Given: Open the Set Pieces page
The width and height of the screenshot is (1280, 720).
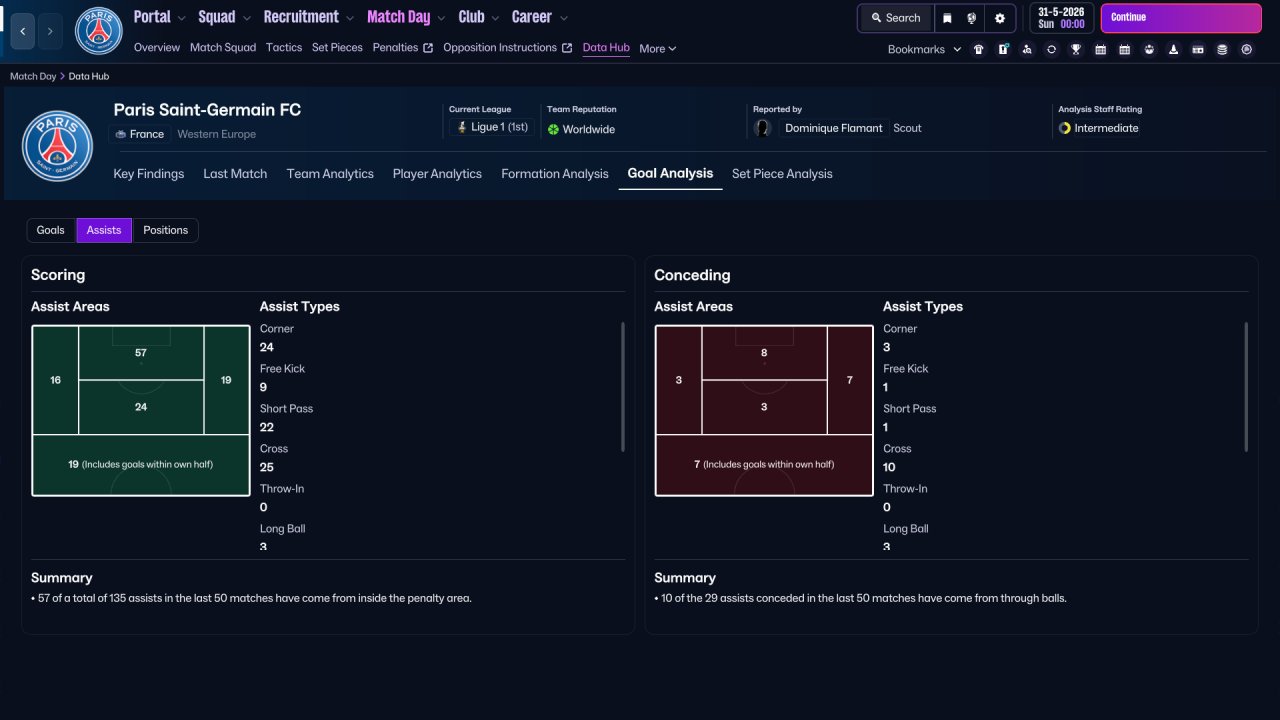Looking at the screenshot, I should click(x=337, y=47).
